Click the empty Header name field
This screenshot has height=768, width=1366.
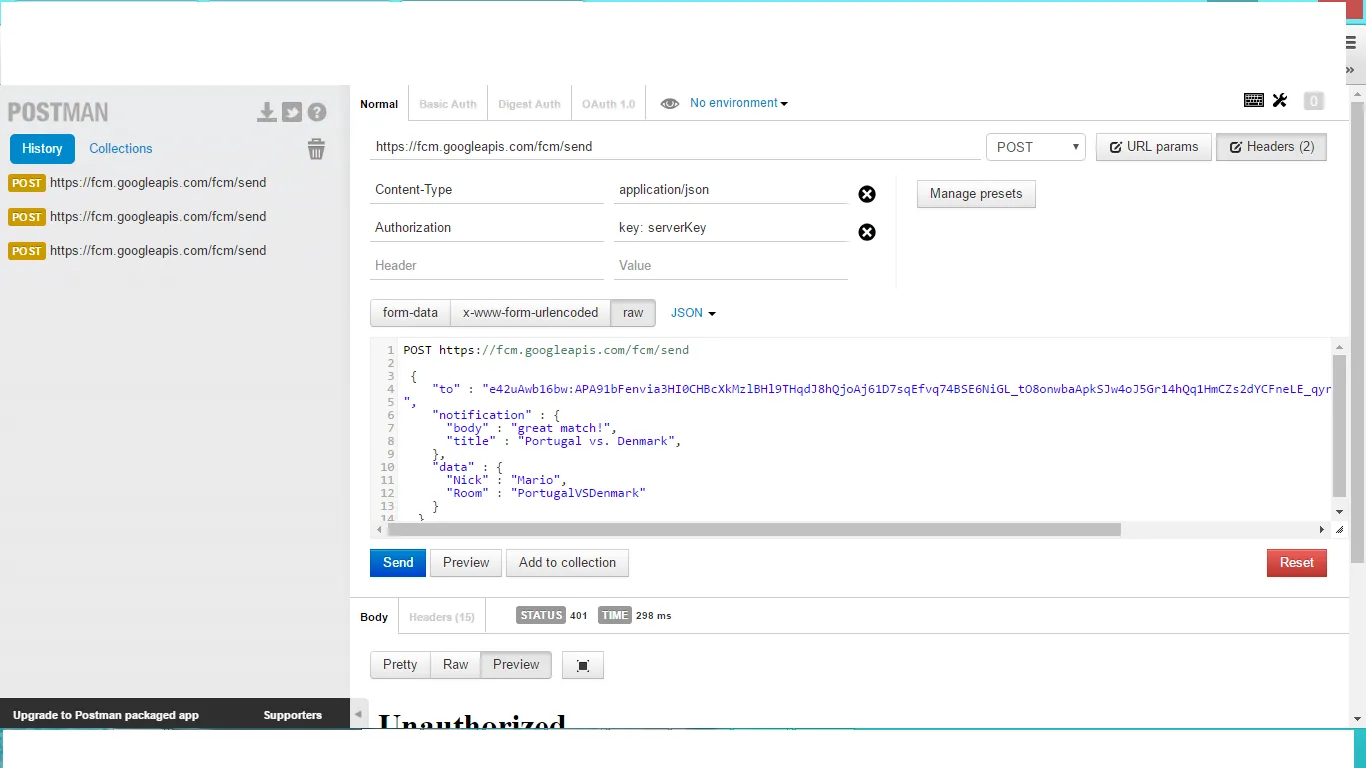click(x=487, y=266)
